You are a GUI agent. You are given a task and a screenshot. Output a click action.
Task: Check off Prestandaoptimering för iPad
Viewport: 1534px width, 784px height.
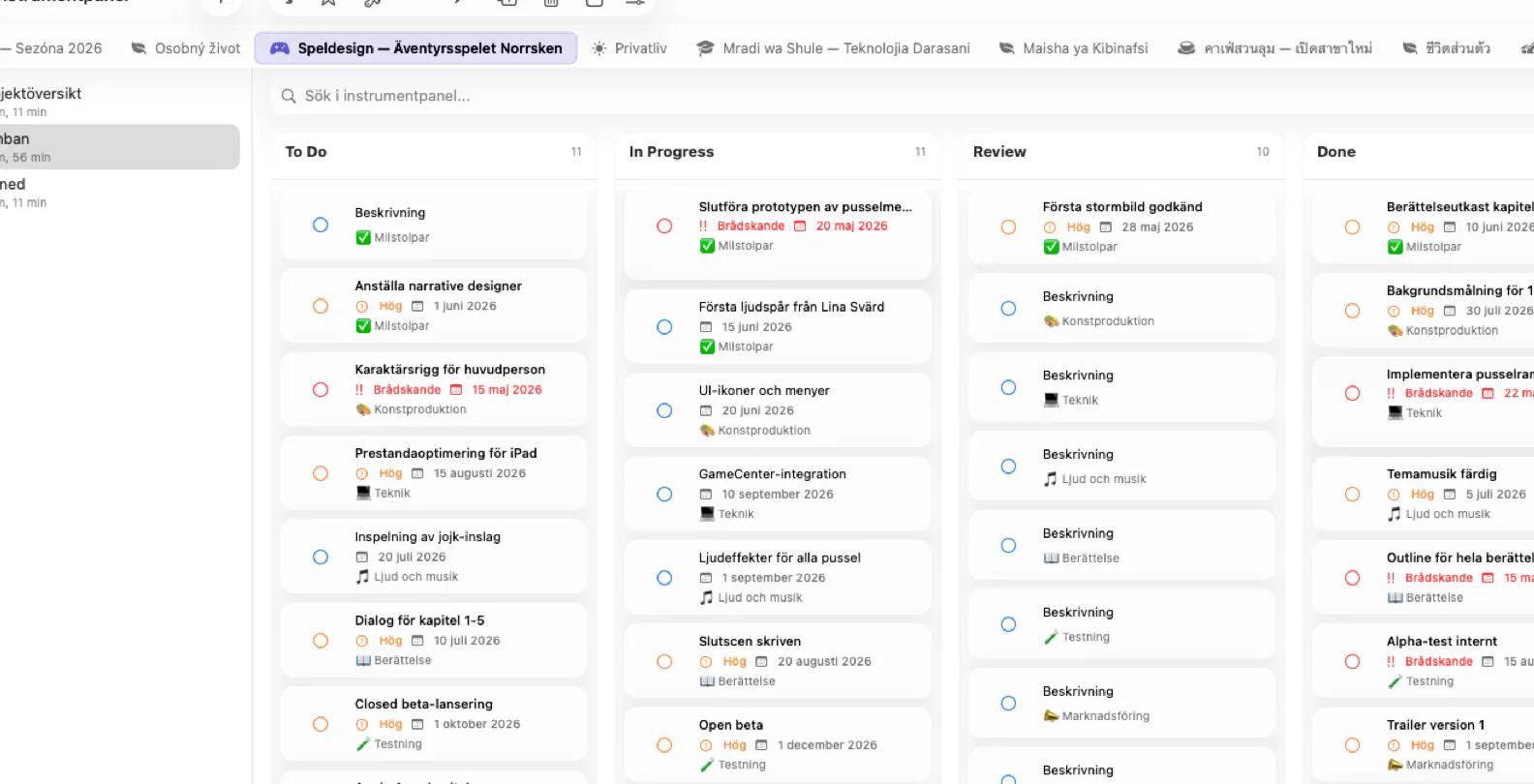[x=321, y=473]
